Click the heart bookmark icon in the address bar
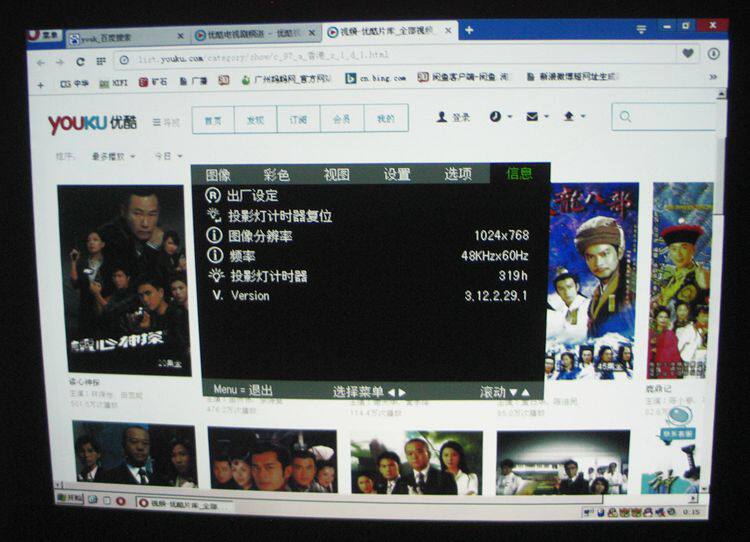The height and width of the screenshot is (542, 750). tap(688, 54)
